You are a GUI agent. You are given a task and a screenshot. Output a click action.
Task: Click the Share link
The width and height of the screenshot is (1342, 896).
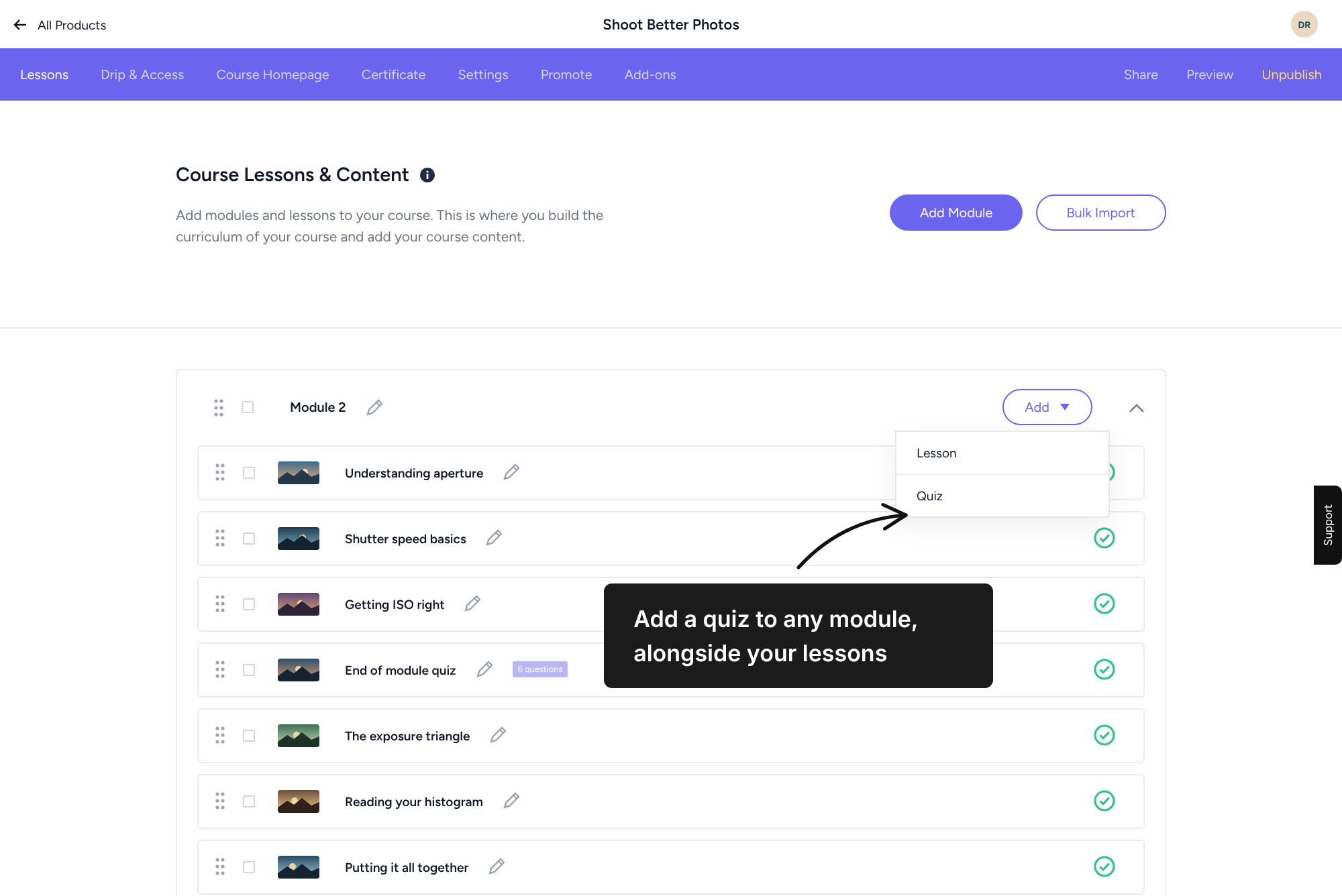[x=1141, y=74]
